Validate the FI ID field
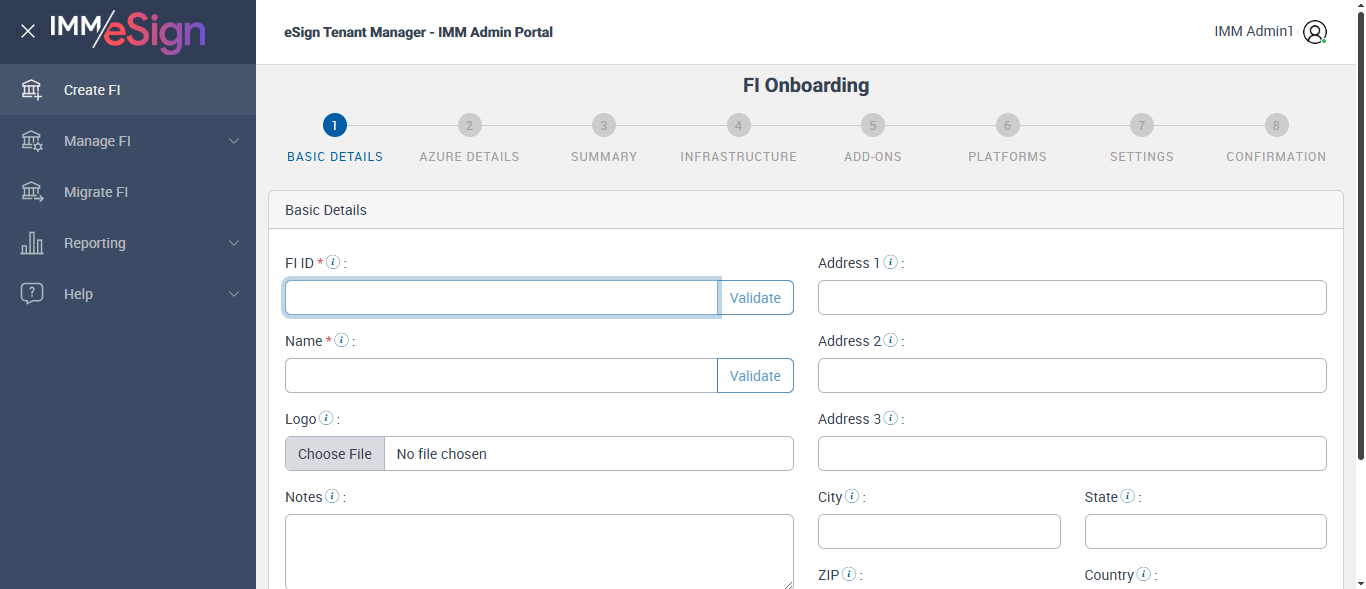Viewport: 1366px width, 589px height. point(755,298)
